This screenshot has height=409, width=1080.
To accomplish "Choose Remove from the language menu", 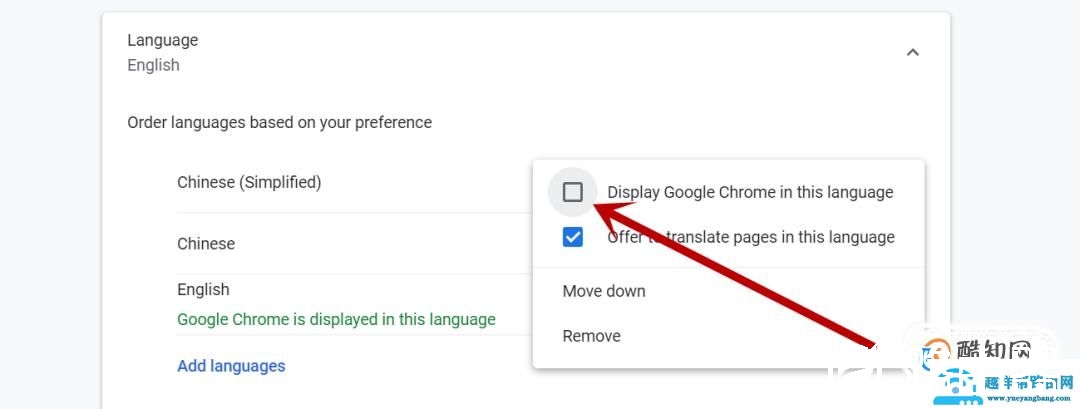I will (592, 336).
